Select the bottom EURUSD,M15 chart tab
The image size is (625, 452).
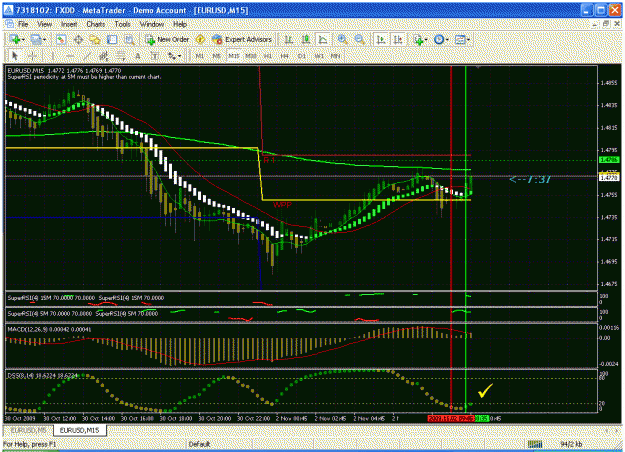point(80,430)
